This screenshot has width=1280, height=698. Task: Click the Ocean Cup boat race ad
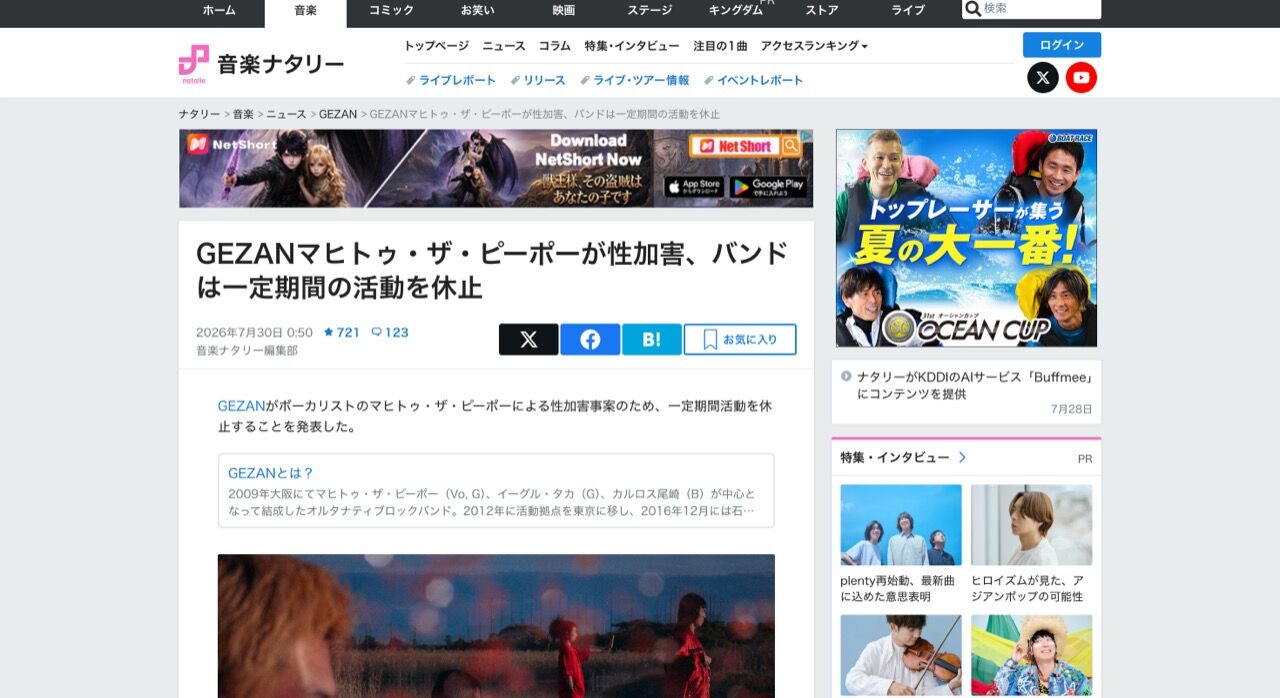pos(966,238)
